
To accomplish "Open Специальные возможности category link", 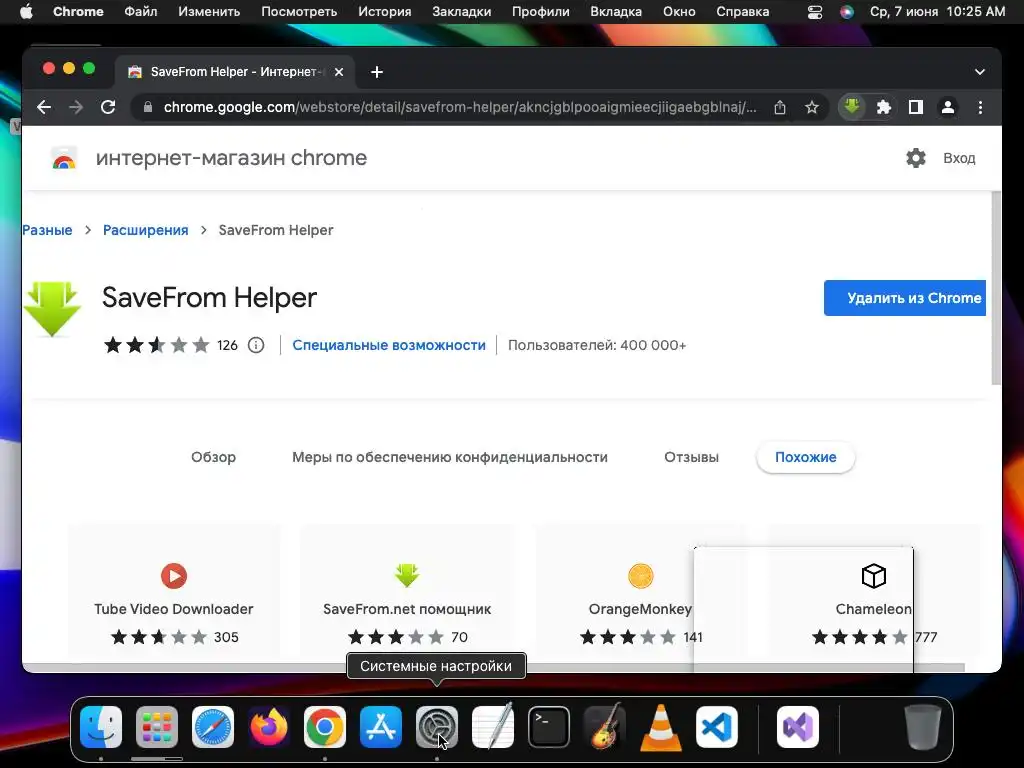I will click(x=389, y=345).
